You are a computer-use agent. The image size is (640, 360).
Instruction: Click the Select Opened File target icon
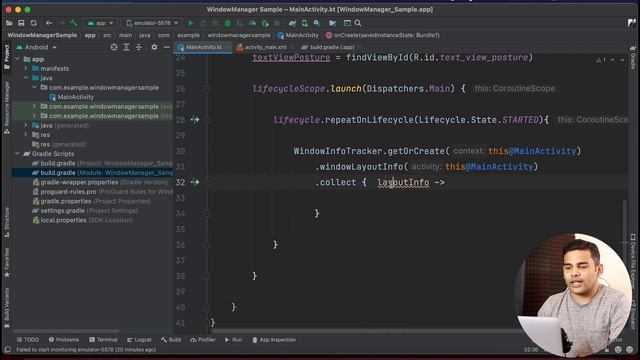(114, 47)
